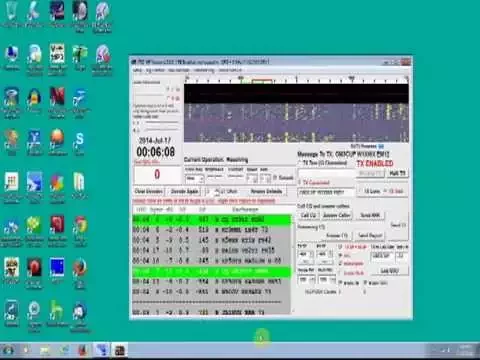This screenshot has height=360, width=480.
Task: Open the Single decoder bandwidth dropdown
Action: (x=306, y=279)
